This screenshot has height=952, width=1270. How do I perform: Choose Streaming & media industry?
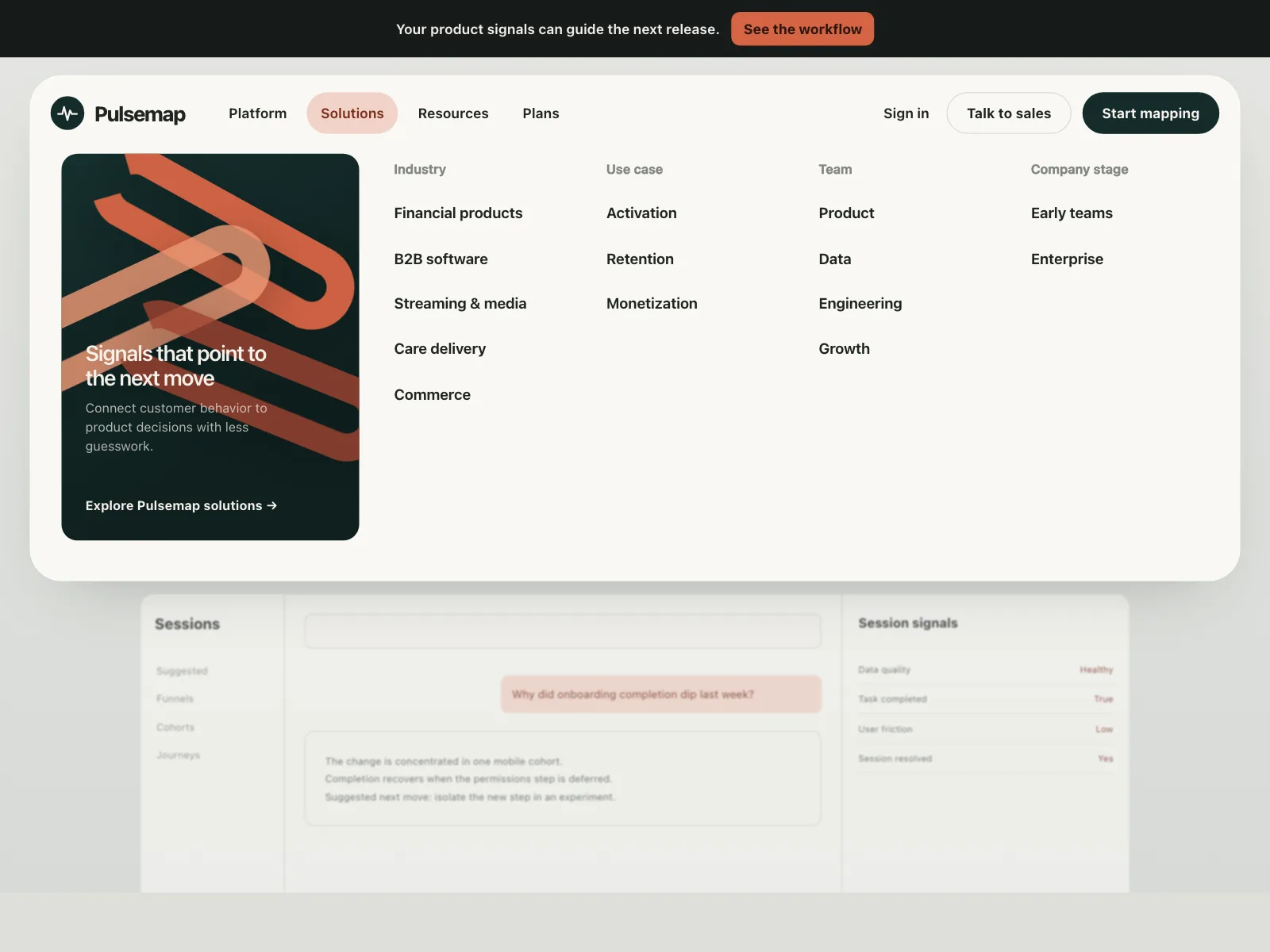[460, 303]
